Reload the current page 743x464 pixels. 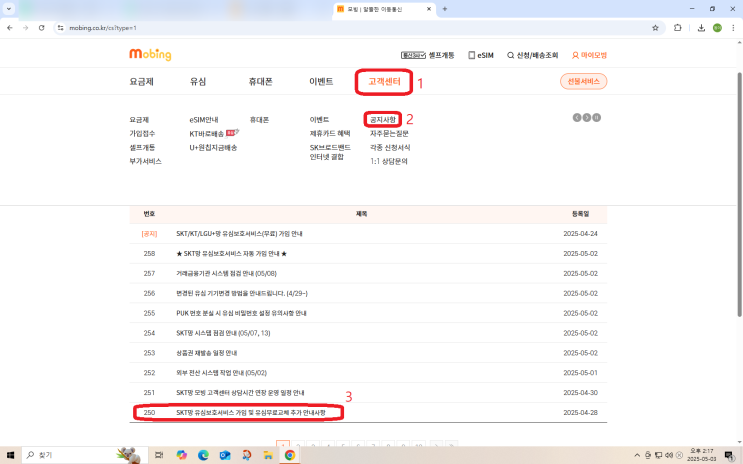click(42, 28)
